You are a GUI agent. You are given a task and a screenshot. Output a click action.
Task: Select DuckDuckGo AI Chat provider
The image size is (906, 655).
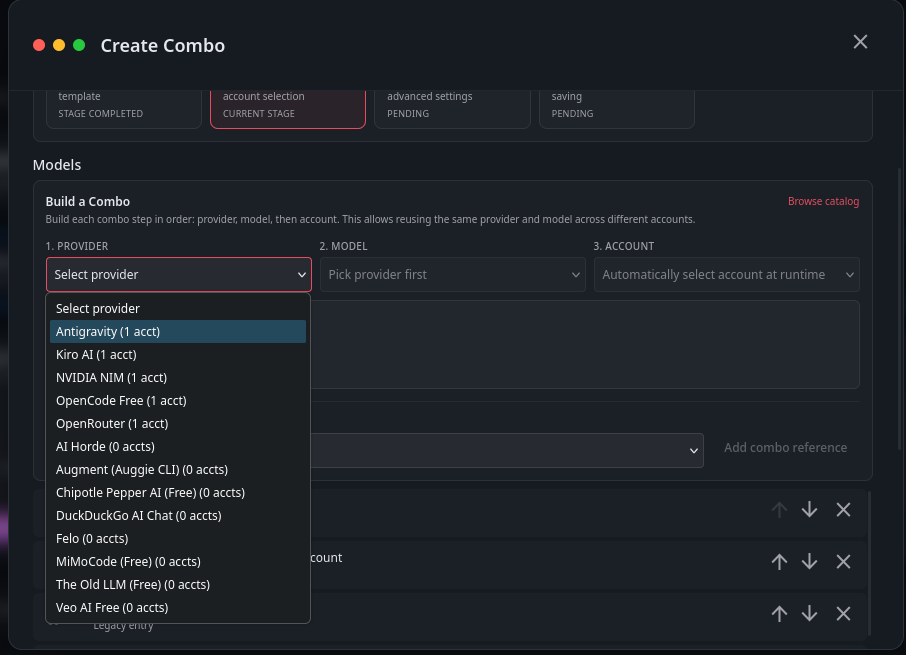[x=178, y=515]
